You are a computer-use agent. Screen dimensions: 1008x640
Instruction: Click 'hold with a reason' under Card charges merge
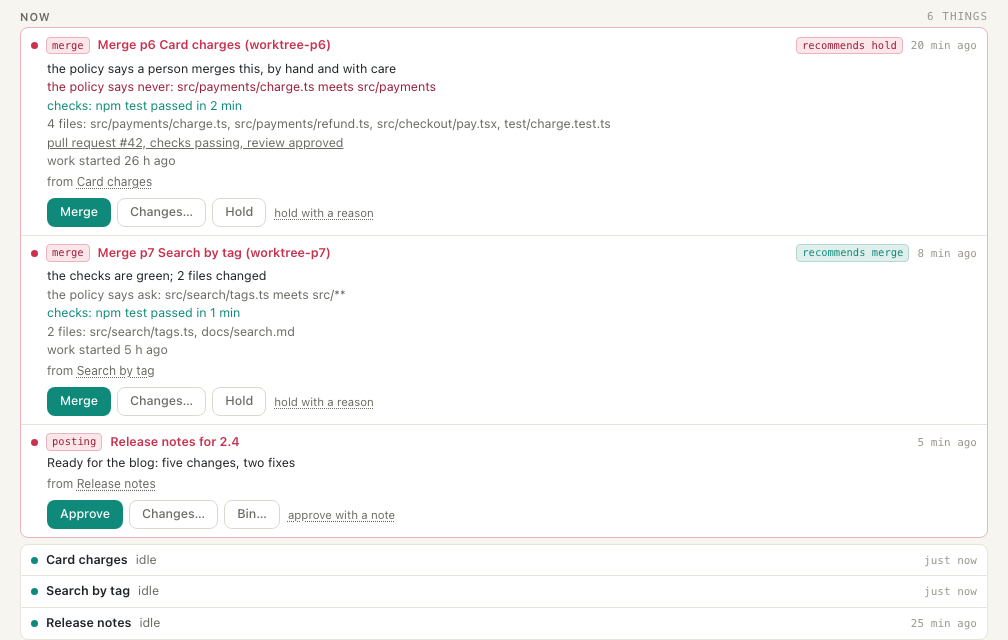[x=323, y=213]
